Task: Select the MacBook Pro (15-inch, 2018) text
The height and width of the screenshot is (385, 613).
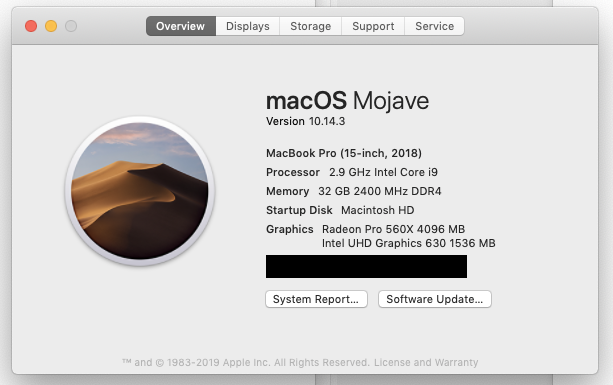Action: [x=344, y=153]
